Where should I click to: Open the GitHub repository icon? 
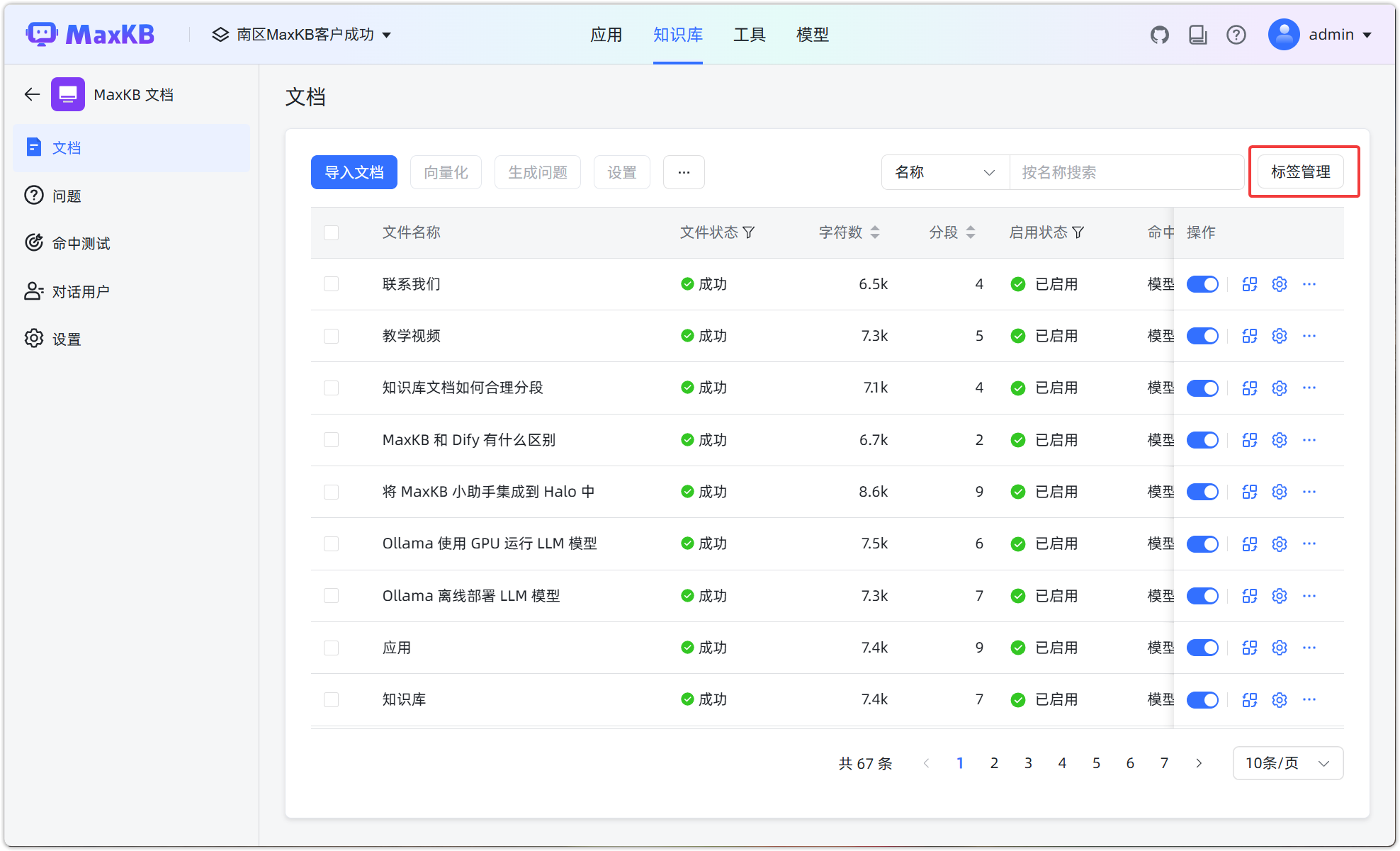coord(1160,34)
